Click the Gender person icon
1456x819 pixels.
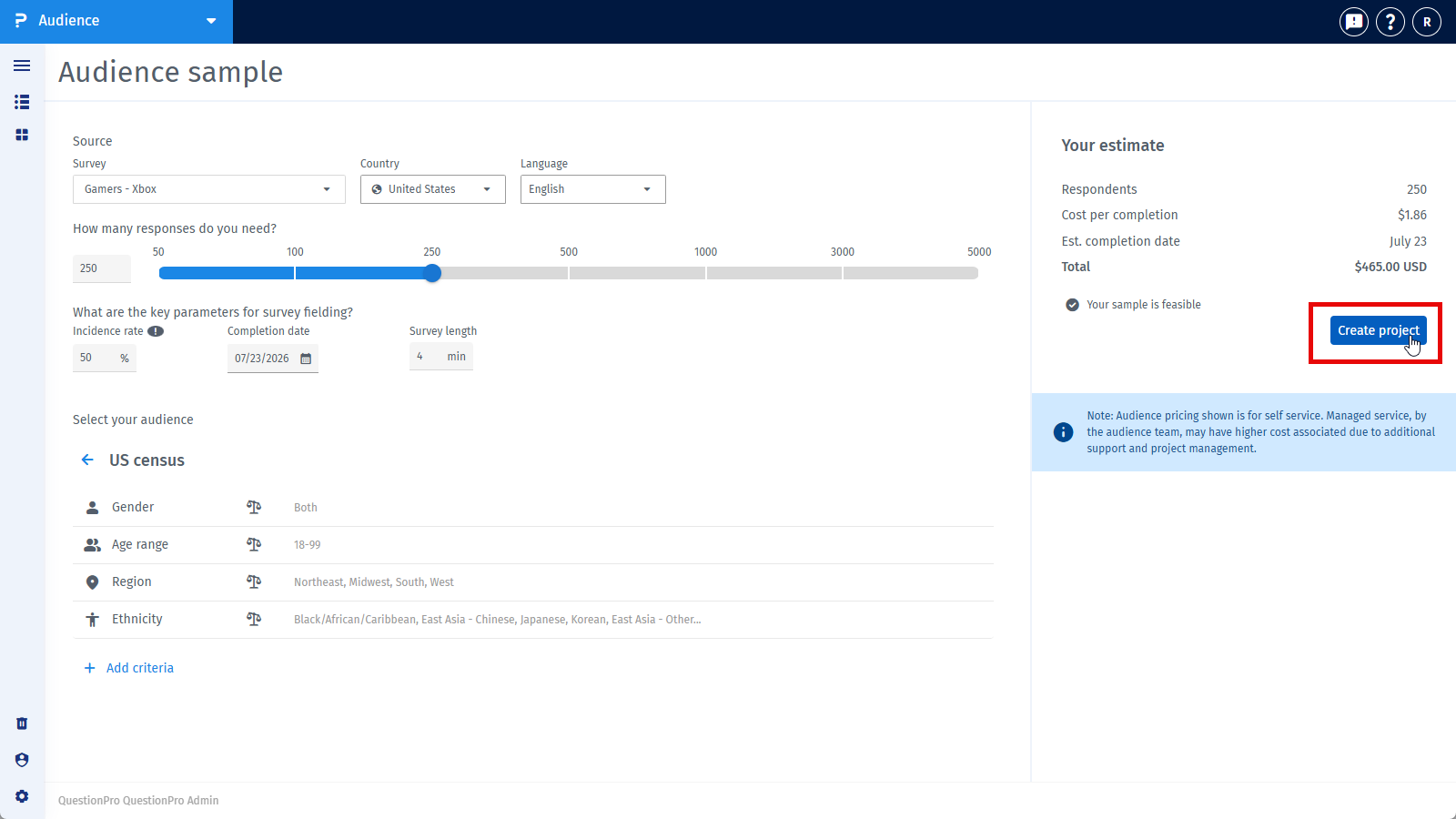click(x=92, y=507)
